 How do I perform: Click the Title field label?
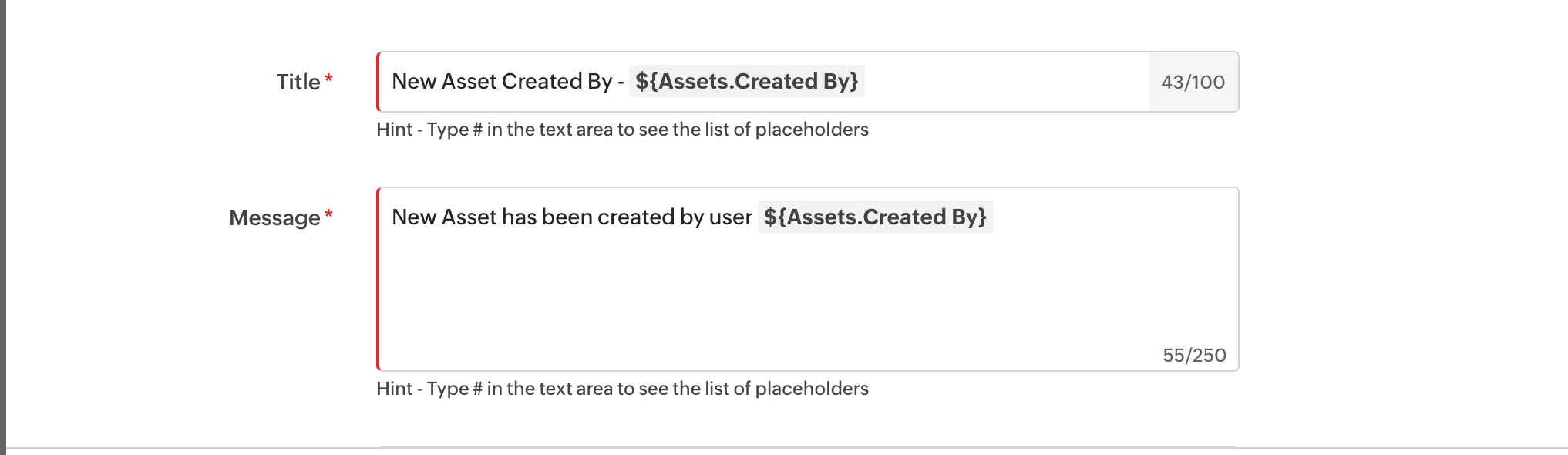[x=298, y=82]
